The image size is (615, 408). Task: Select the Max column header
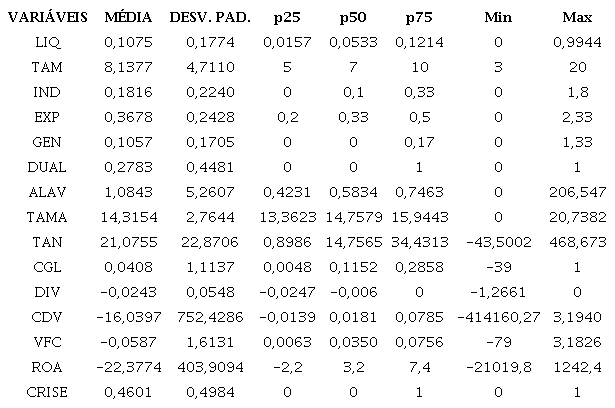click(x=577, y=19)
